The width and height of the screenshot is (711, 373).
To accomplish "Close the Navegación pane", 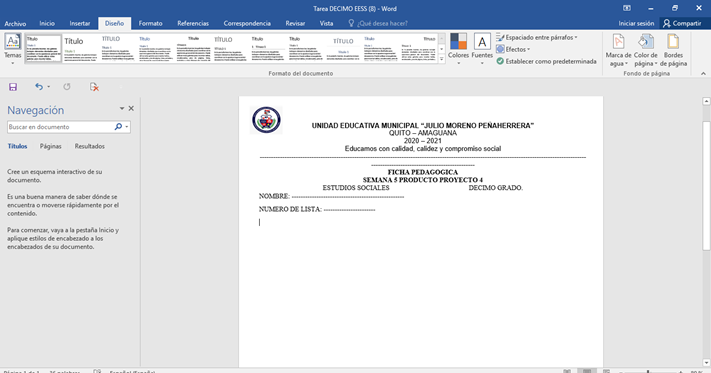I will [x=131, y=109].
